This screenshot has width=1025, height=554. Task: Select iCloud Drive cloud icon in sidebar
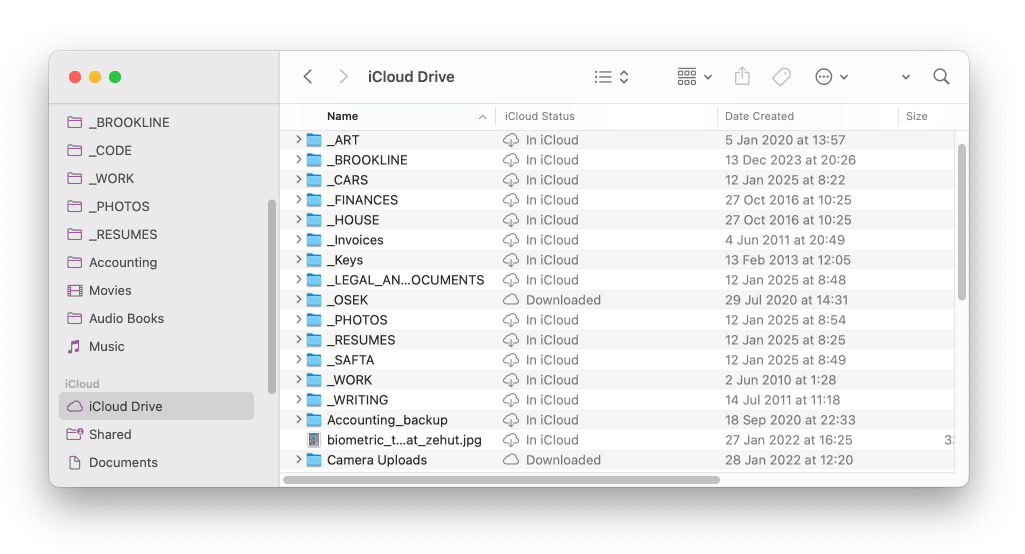click(x=75, y=406)
